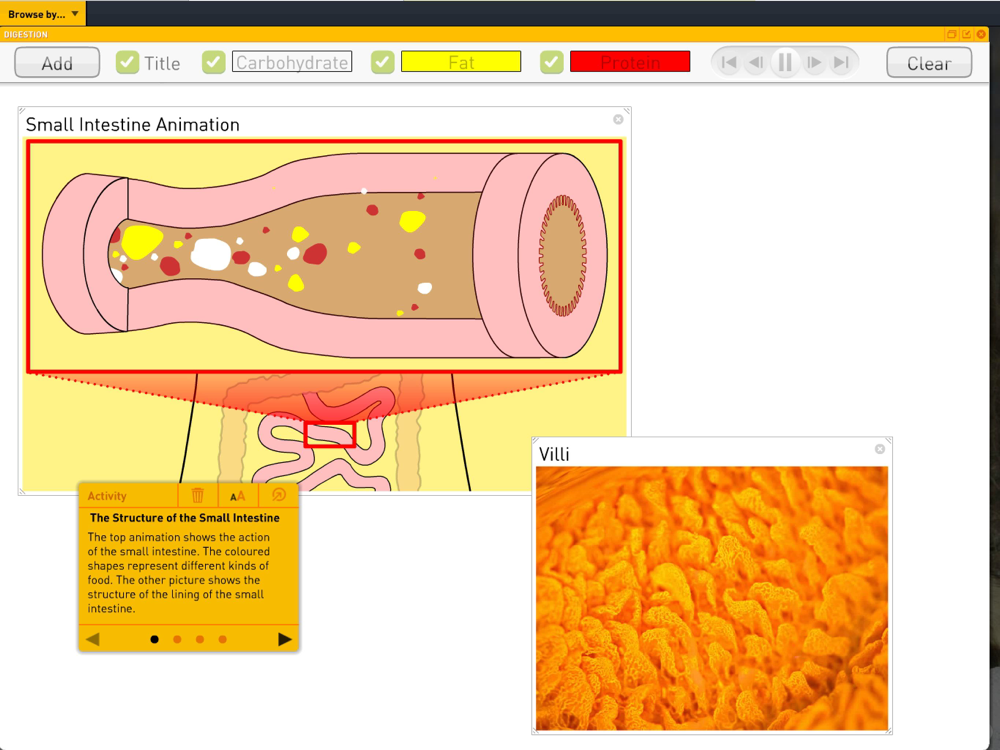Select the fourth Activity page dot
This screenshot has height=750, width=1000.
(223, 639)
